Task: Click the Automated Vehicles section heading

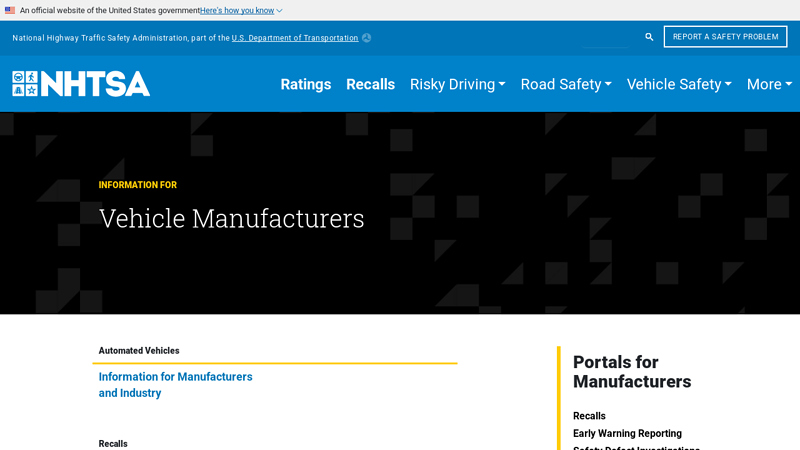Action: [x=139, y=351]
